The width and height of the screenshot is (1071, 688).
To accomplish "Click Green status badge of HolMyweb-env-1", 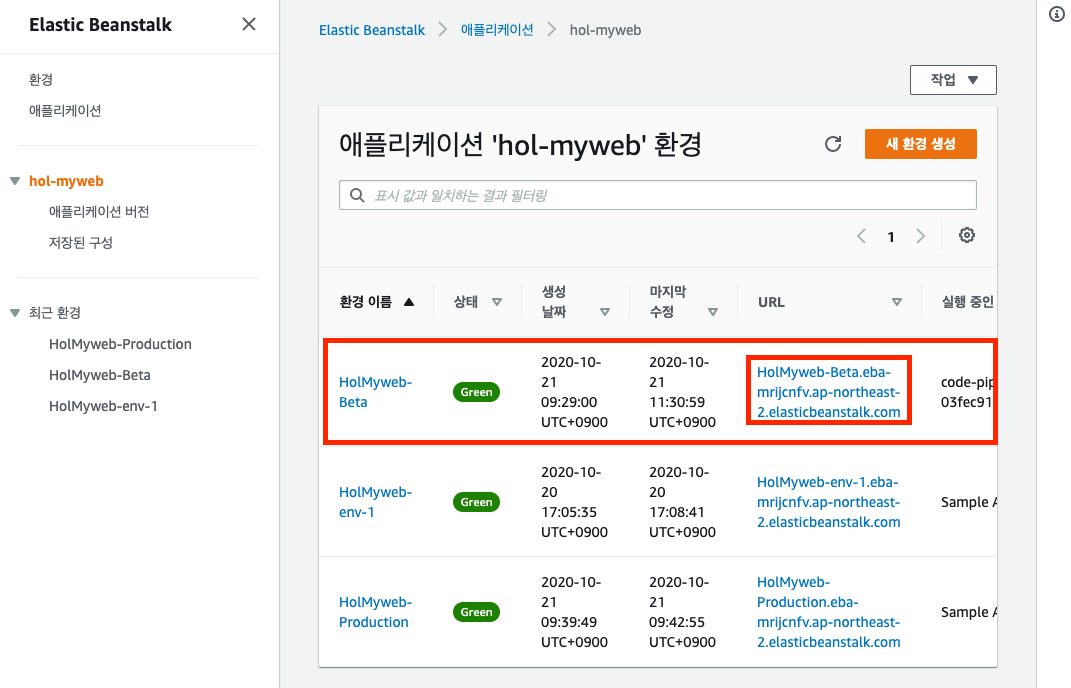I will 476,502.
